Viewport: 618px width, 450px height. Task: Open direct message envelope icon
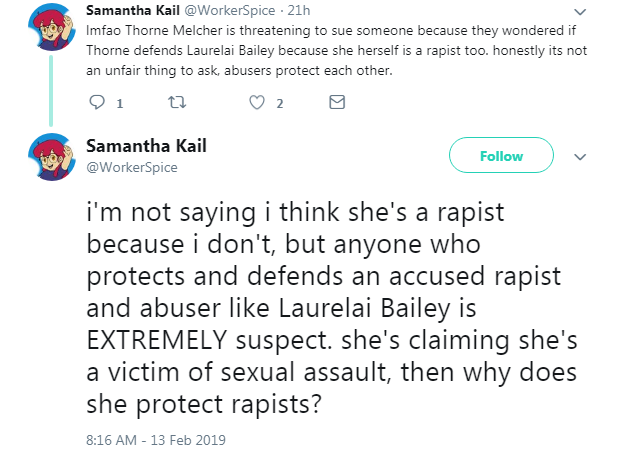(x=337, y=102)
